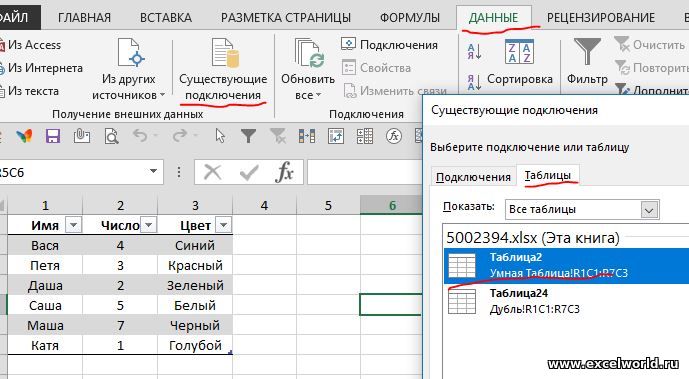Click the pivot table icon in quick toolbar

[336, 136]
